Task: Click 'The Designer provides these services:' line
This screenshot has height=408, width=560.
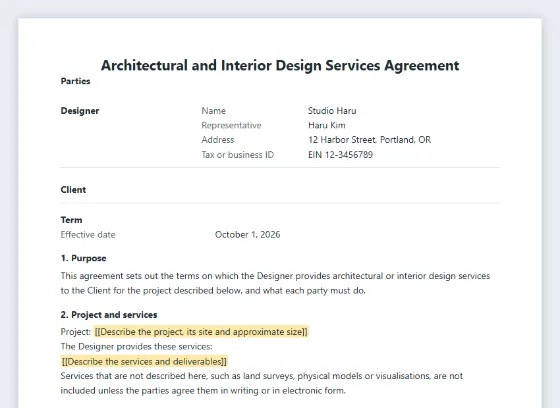Action: tap(136, 347)
